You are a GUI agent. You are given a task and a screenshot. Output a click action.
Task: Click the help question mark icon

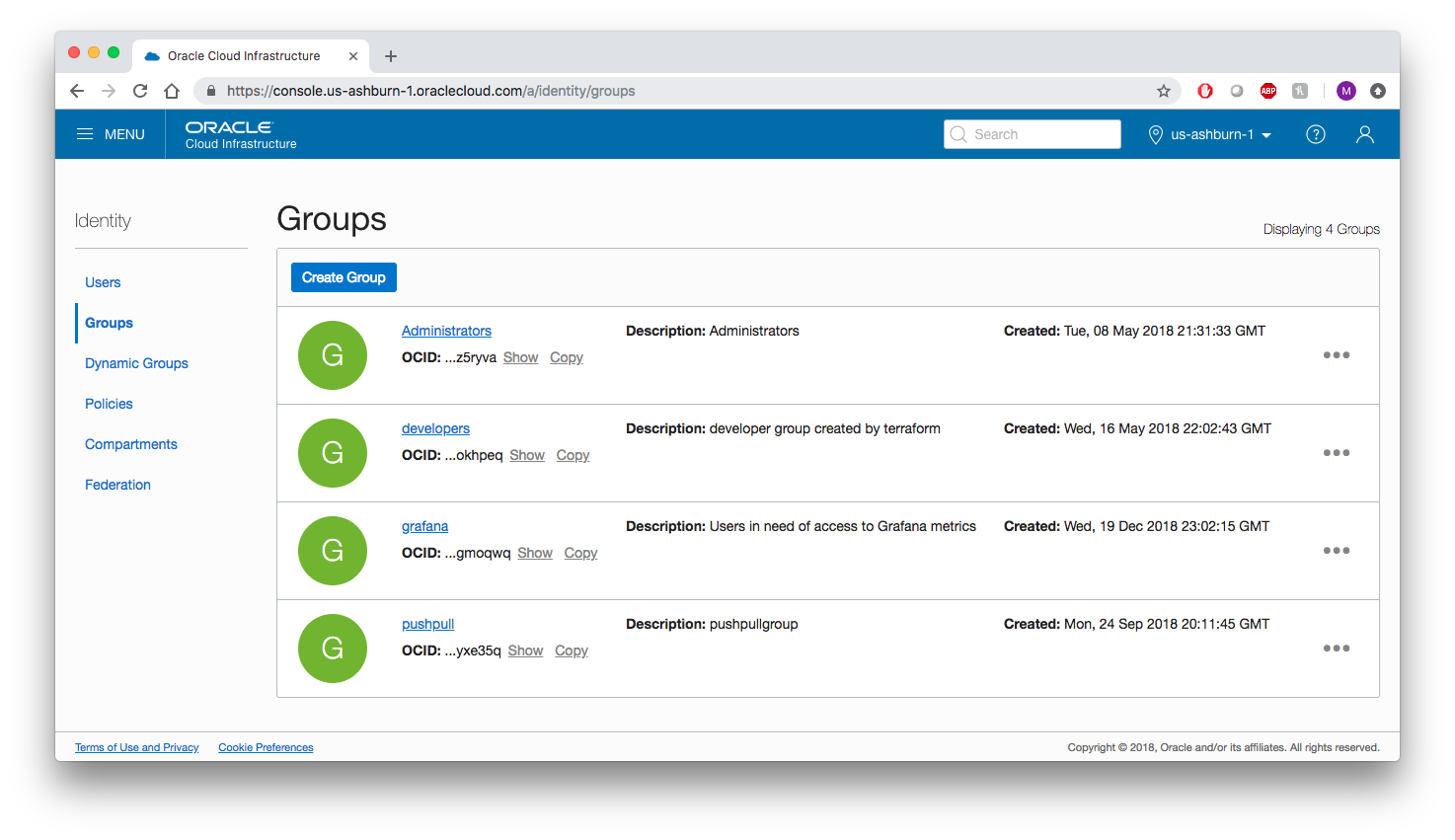click(x=1315, y=134)
